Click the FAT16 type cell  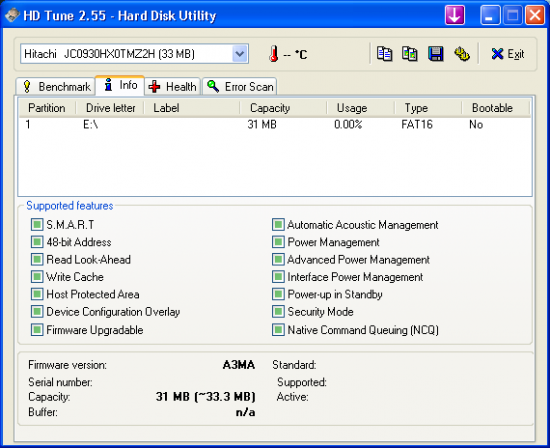click(x=417, y=125)
